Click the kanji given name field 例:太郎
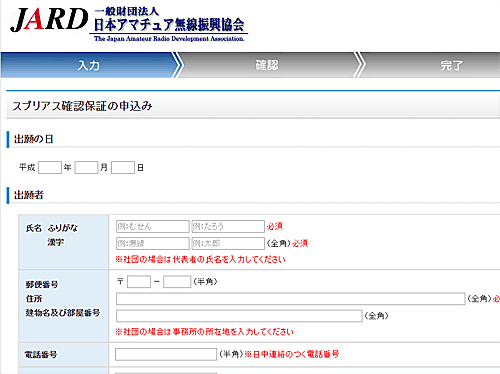This screenshot has height=374, width=500. 228,243
